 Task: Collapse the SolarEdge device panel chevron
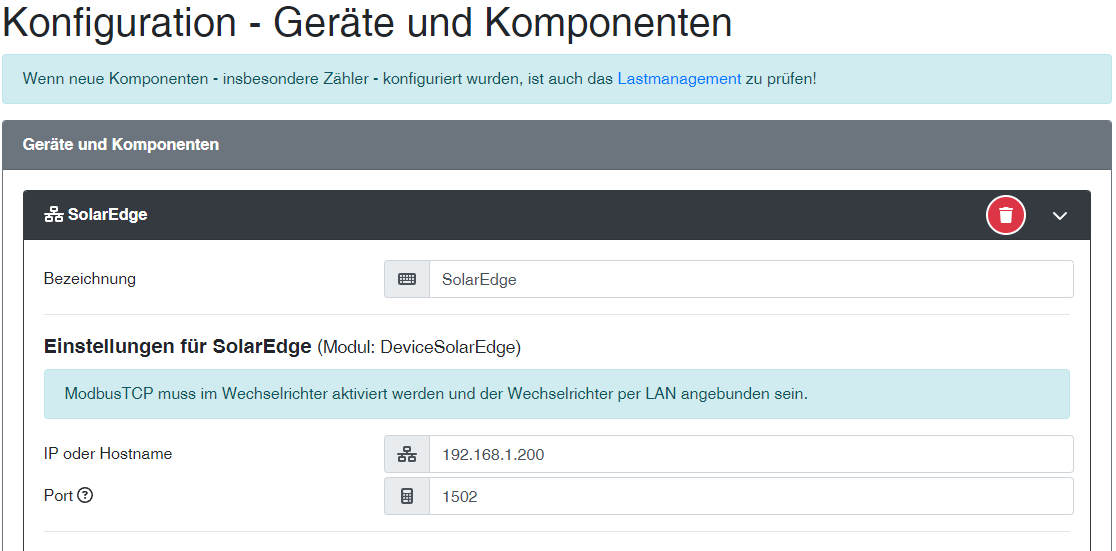coord(1060,216)
